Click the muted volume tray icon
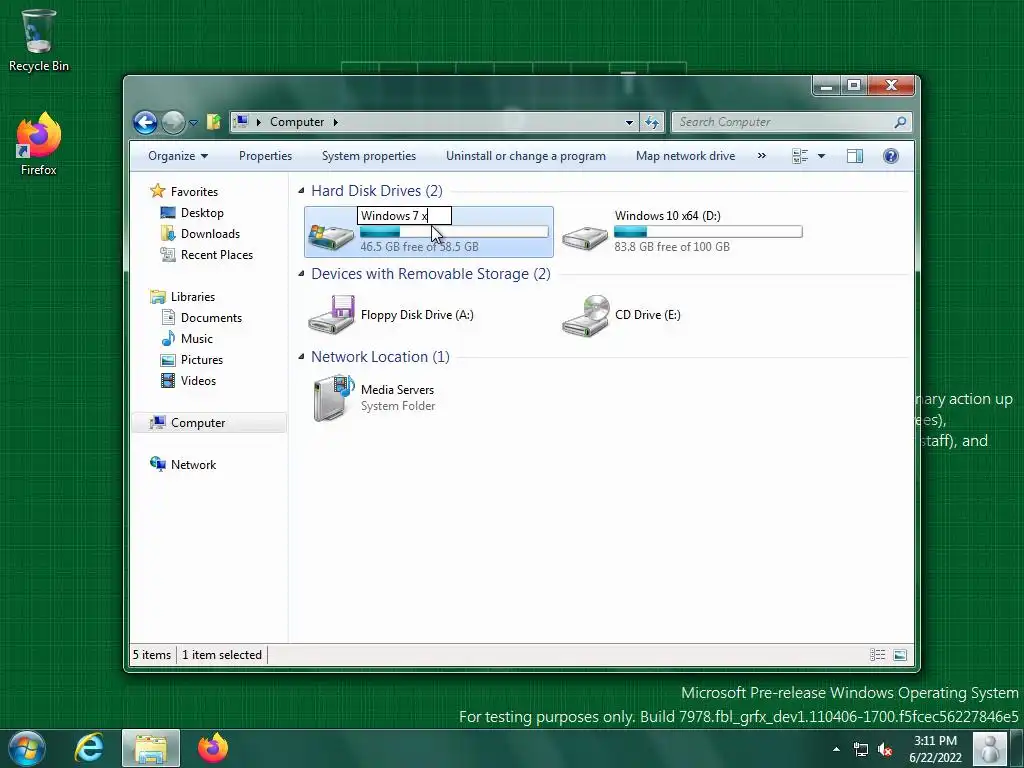Image resolution: width=1024 pixels, height=768 pixels. 885,749
